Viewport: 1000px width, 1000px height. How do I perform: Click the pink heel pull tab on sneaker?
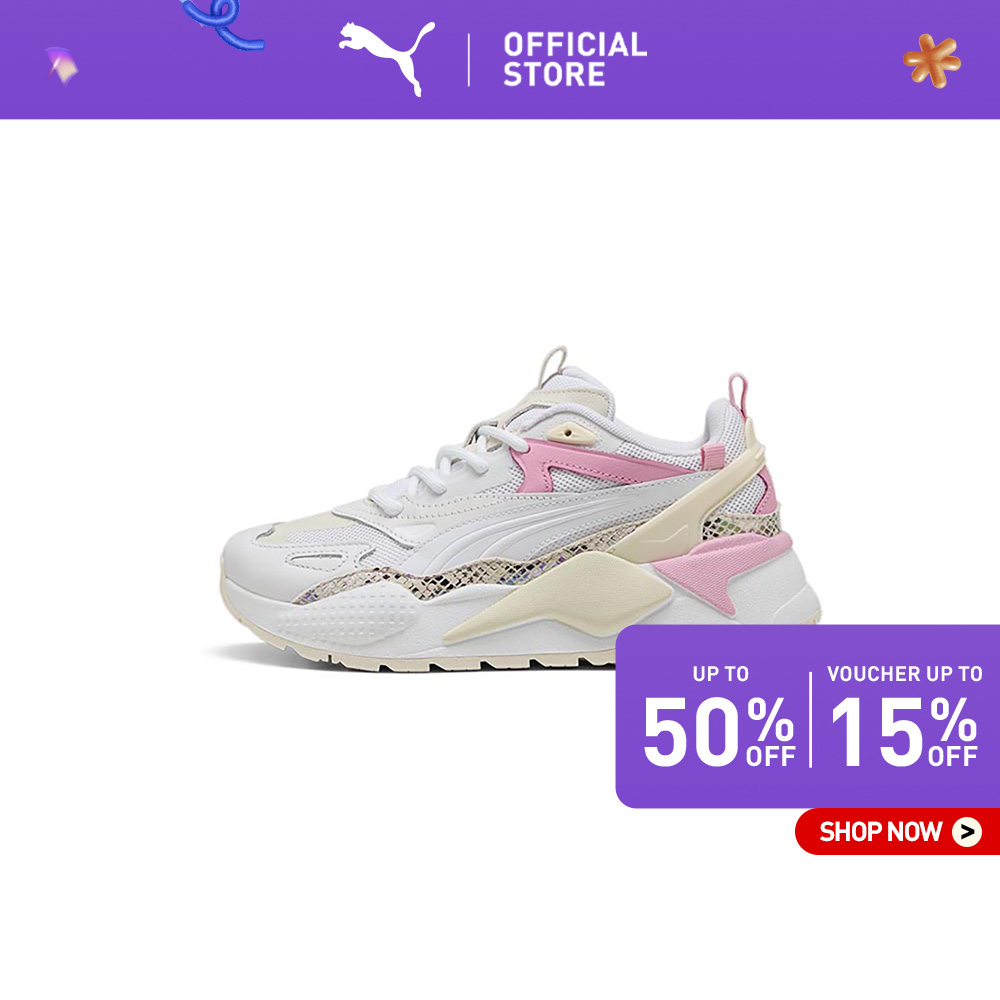pyautogui.click(x=739, y=394)
